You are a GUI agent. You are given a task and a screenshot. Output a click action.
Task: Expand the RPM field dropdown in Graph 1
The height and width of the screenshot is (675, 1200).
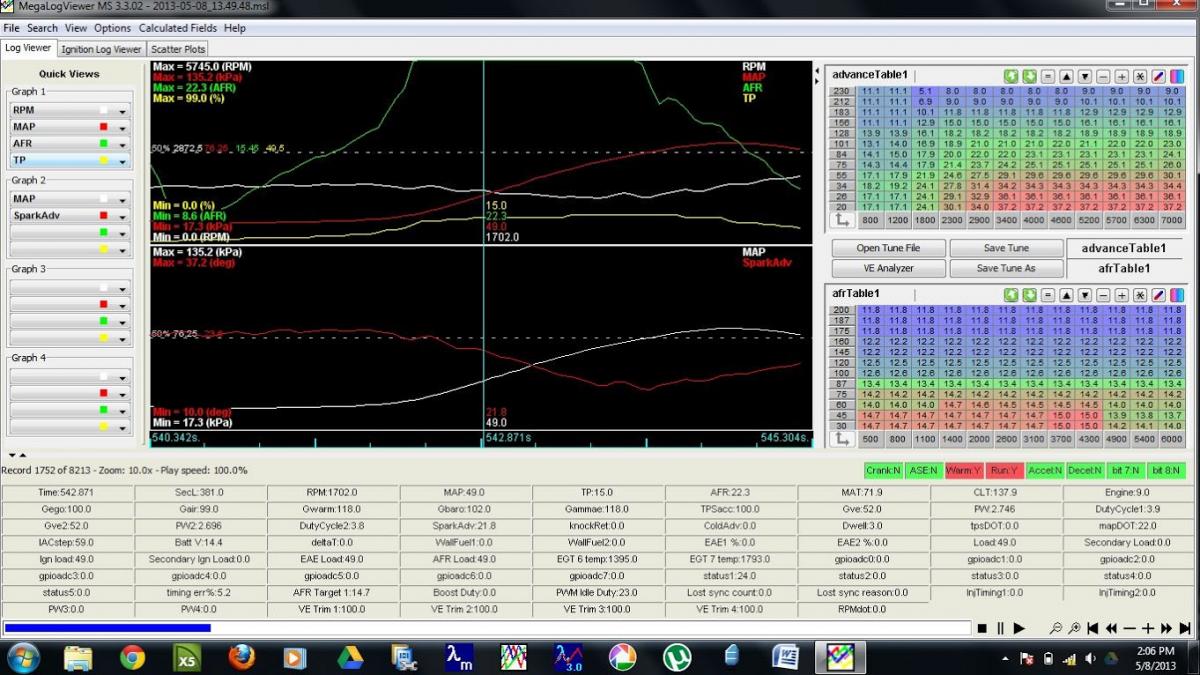(123, 111)
